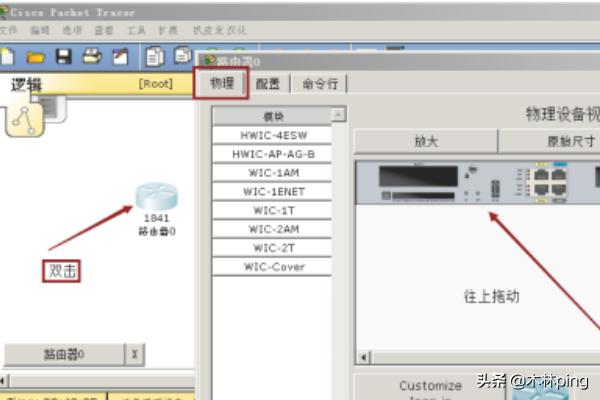Select the WIC-Cover module
600x400 pixels.
click(x=272, y=267)
